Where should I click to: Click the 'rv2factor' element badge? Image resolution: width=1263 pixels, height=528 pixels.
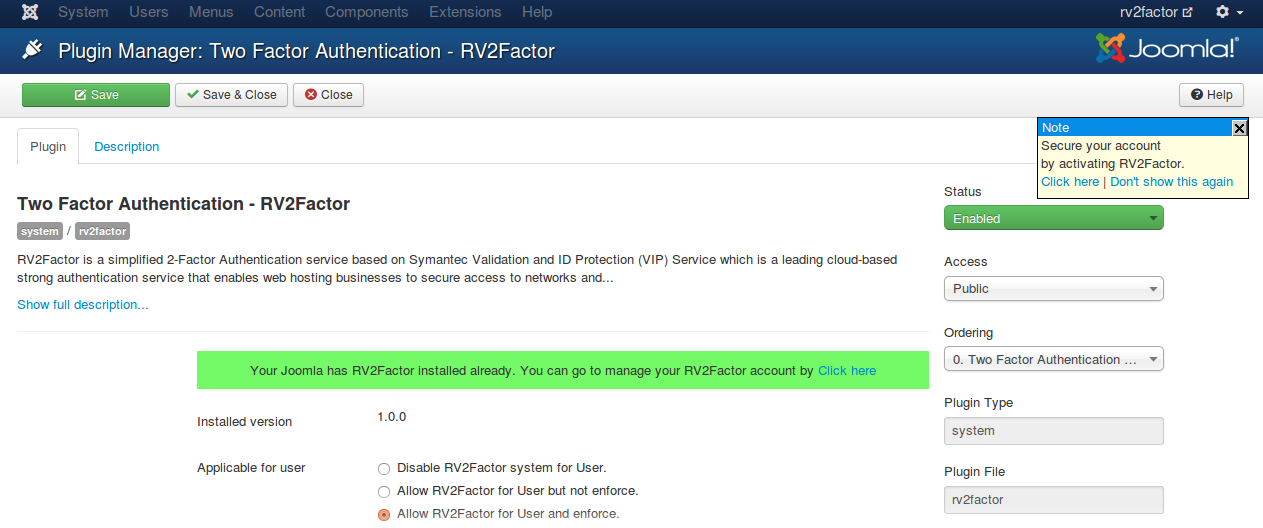pos(103,231)
